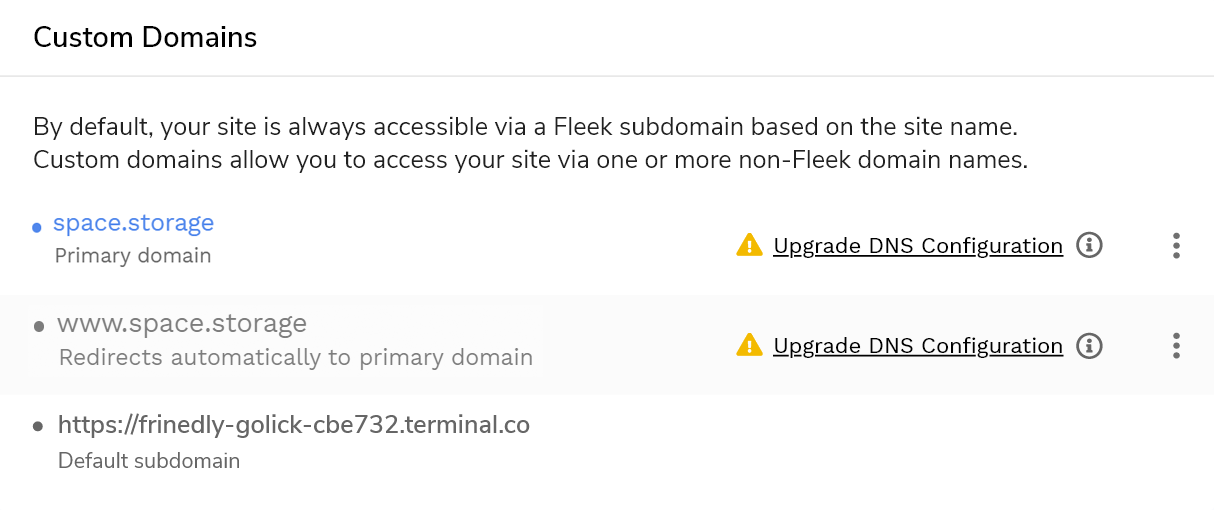Click the warning triangle beside space.storage

tap(749, 245)
